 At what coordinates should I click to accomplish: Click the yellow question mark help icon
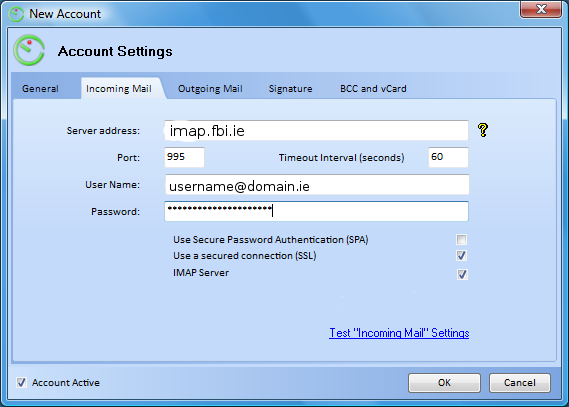click(483, 130)
